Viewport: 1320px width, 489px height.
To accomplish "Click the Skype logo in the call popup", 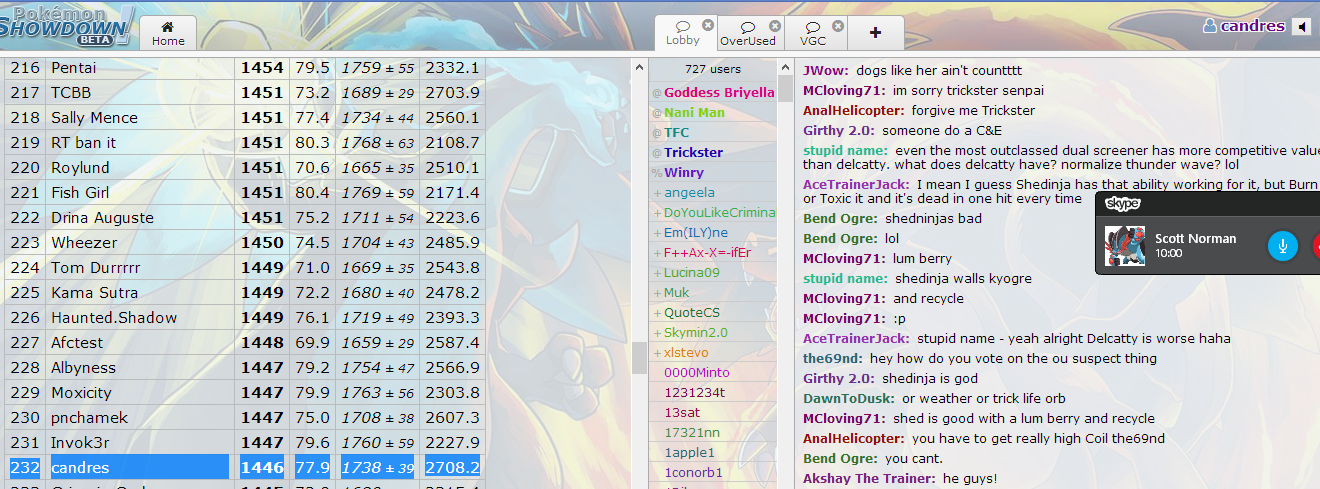I will (x=1123, y=204).
